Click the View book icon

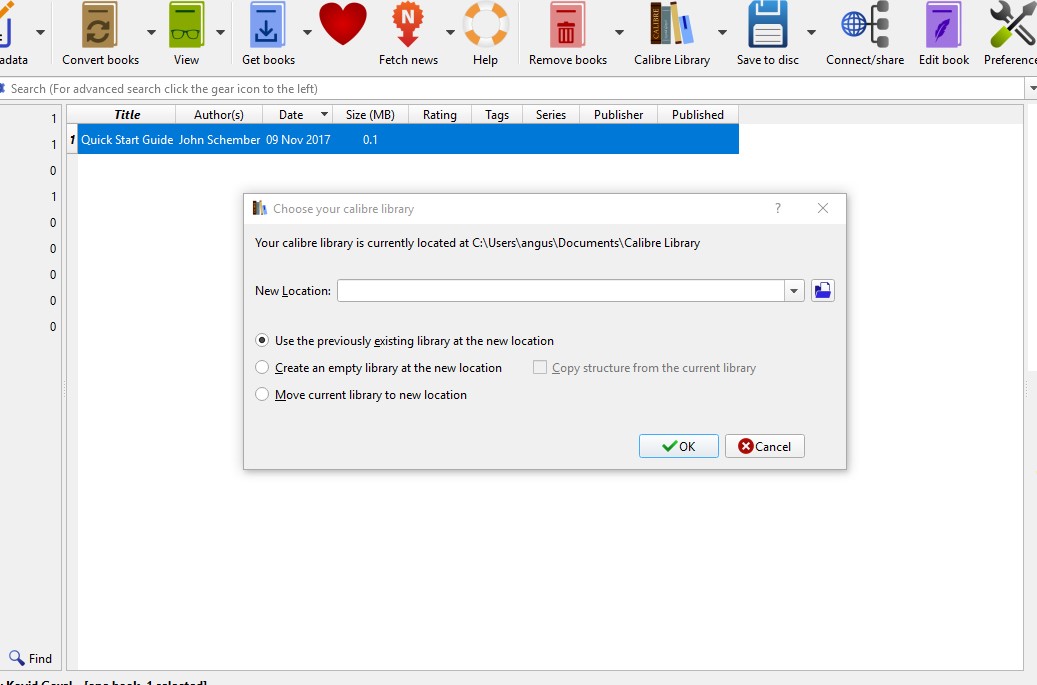tap(186, 25)
